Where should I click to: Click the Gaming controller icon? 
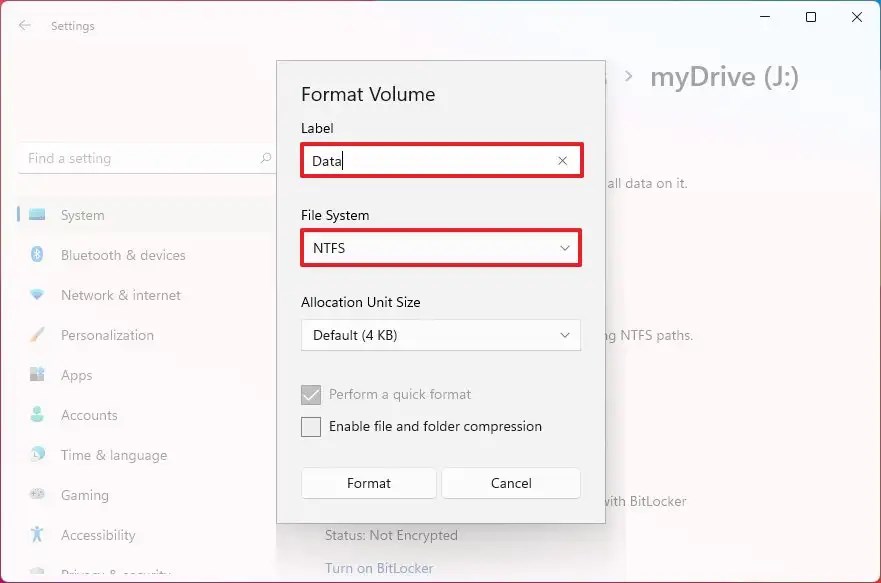pos(37,495)
